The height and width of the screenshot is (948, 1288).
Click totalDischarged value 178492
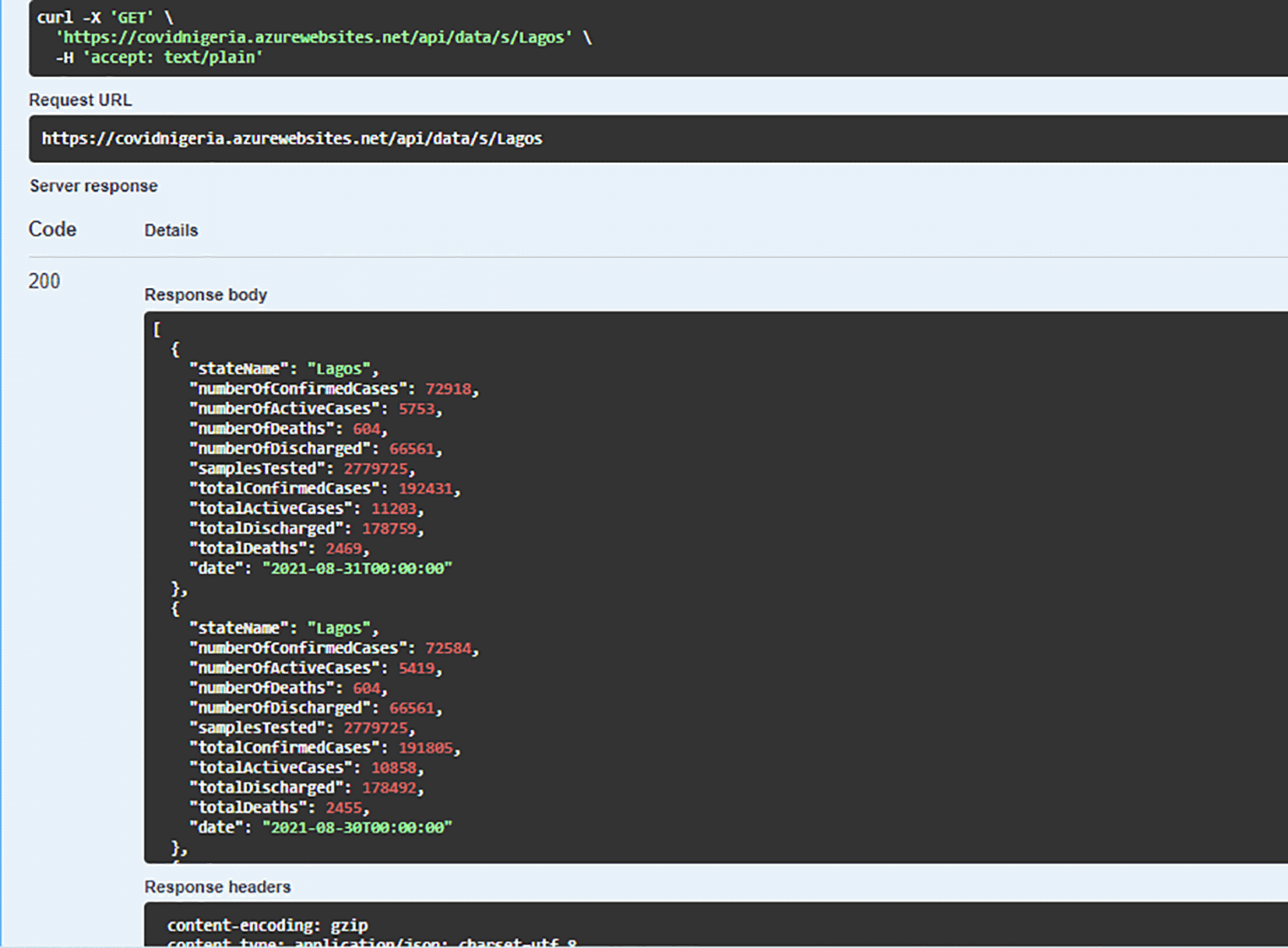click(x=389, y=788)
